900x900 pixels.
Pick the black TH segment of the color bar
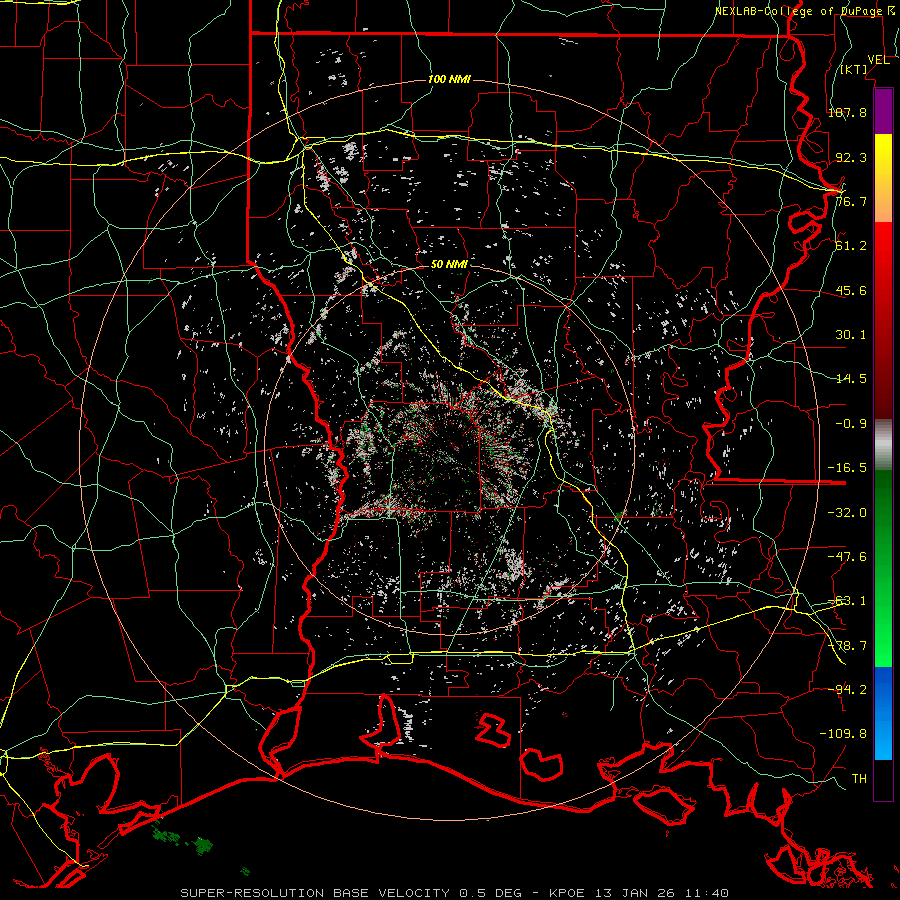(883, 779)
